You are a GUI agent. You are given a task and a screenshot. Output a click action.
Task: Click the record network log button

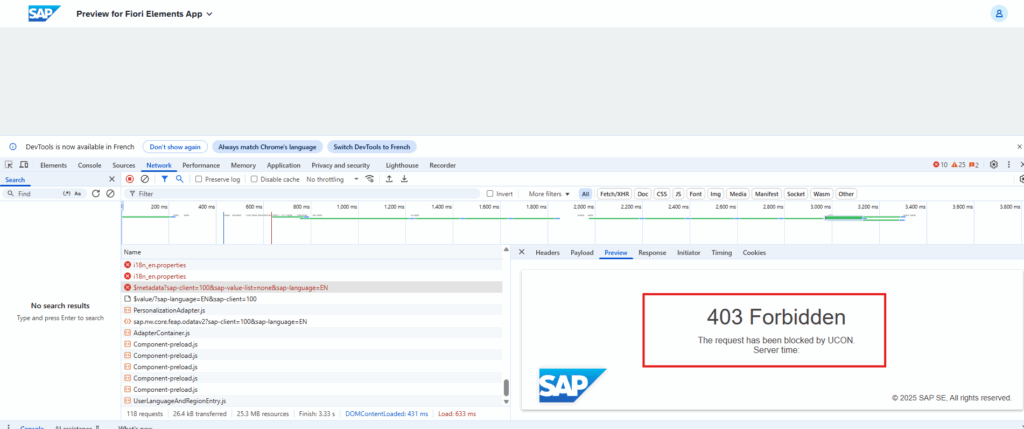click(129, 179)
